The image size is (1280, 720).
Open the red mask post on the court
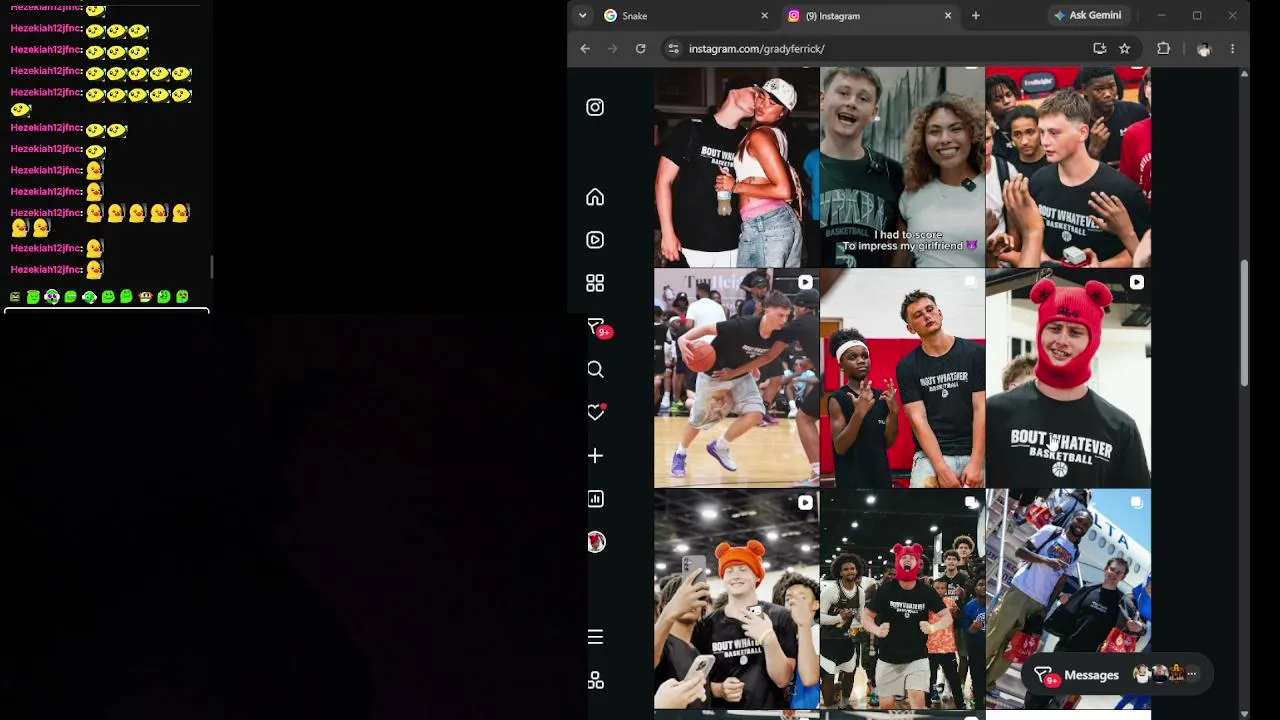coord(902,599)
